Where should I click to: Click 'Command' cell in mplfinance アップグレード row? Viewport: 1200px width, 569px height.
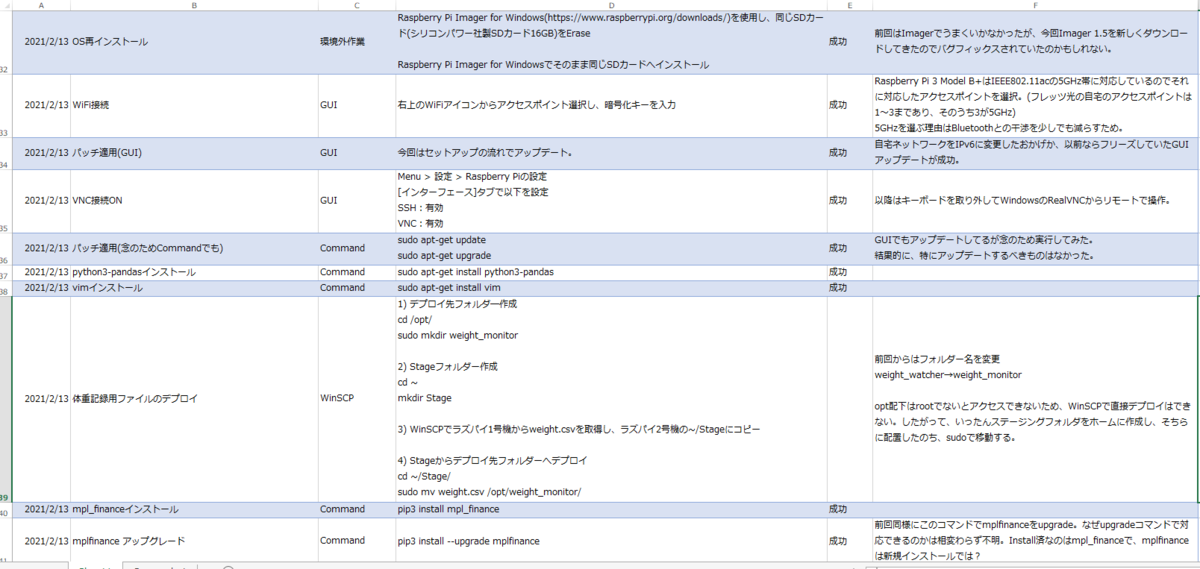click(356, 542)
